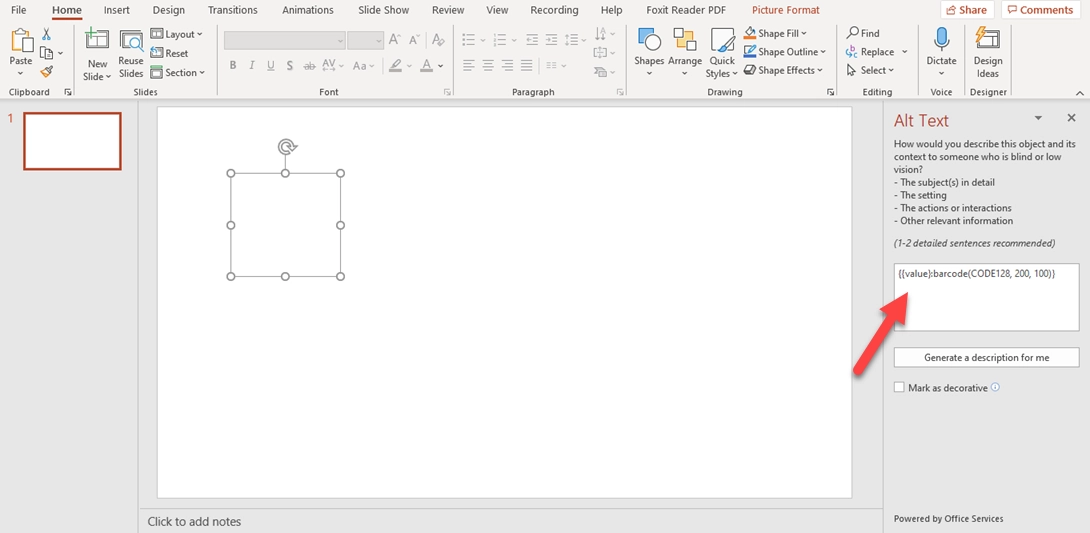This screenshot has height=533, width=1090.
Task: Open Shapes gallery
Action: point(649,54)
